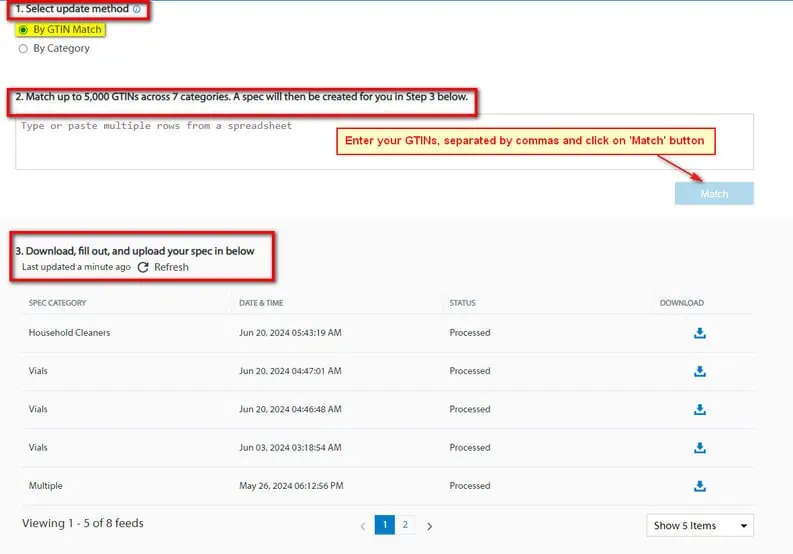
Task: Click Vials cell in the 04:47:01 AM row
Action: coord(38,371)
